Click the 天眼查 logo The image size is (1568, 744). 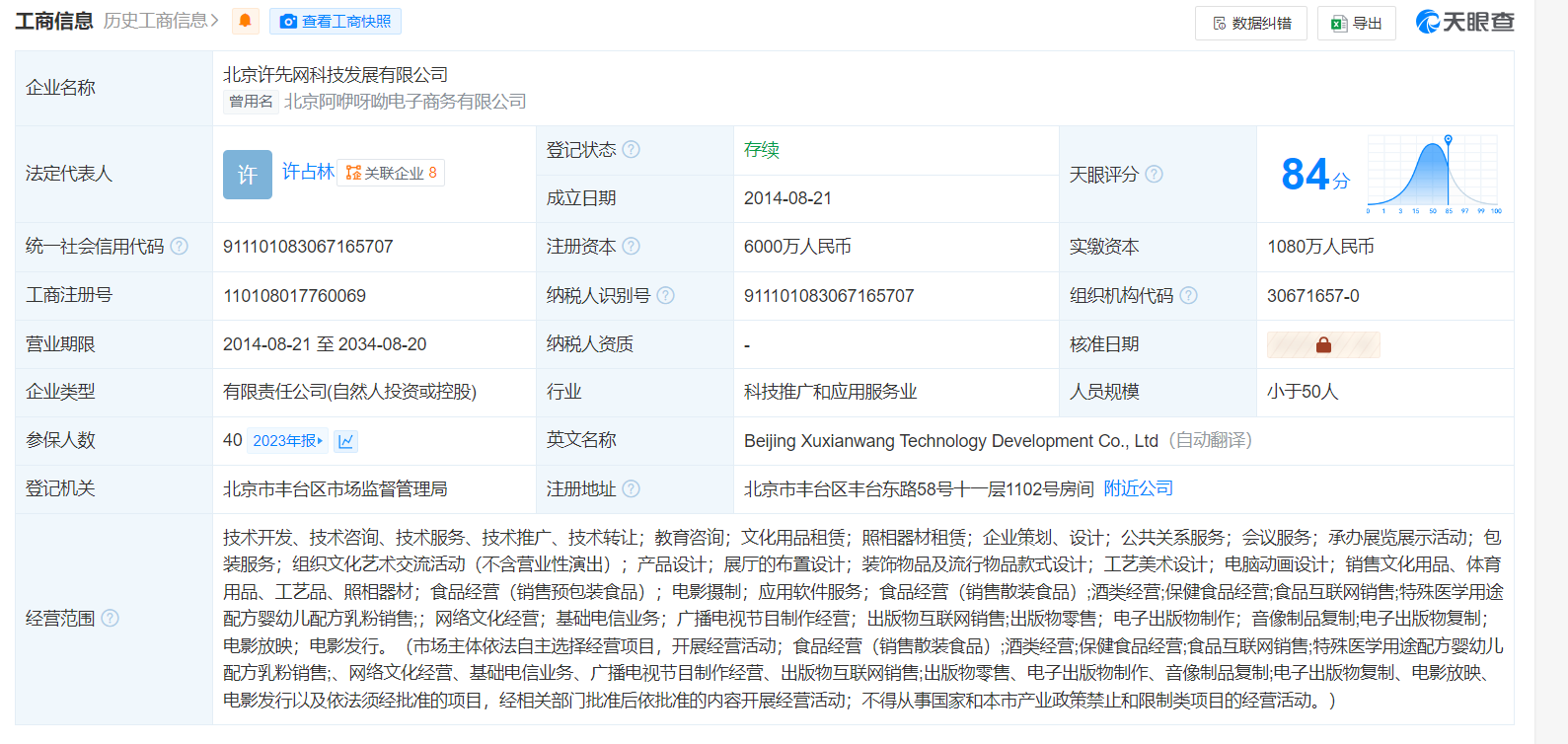click(1465, 22)
